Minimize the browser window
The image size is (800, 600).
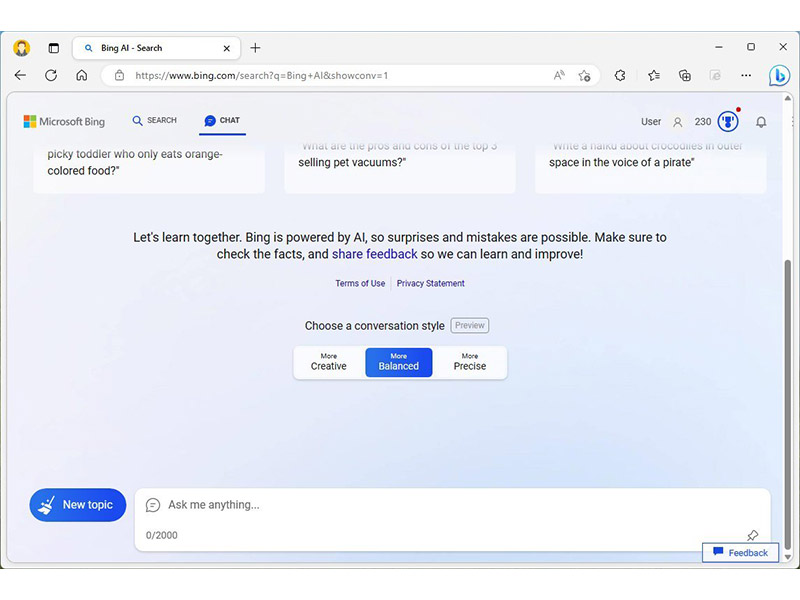(719, 47)
